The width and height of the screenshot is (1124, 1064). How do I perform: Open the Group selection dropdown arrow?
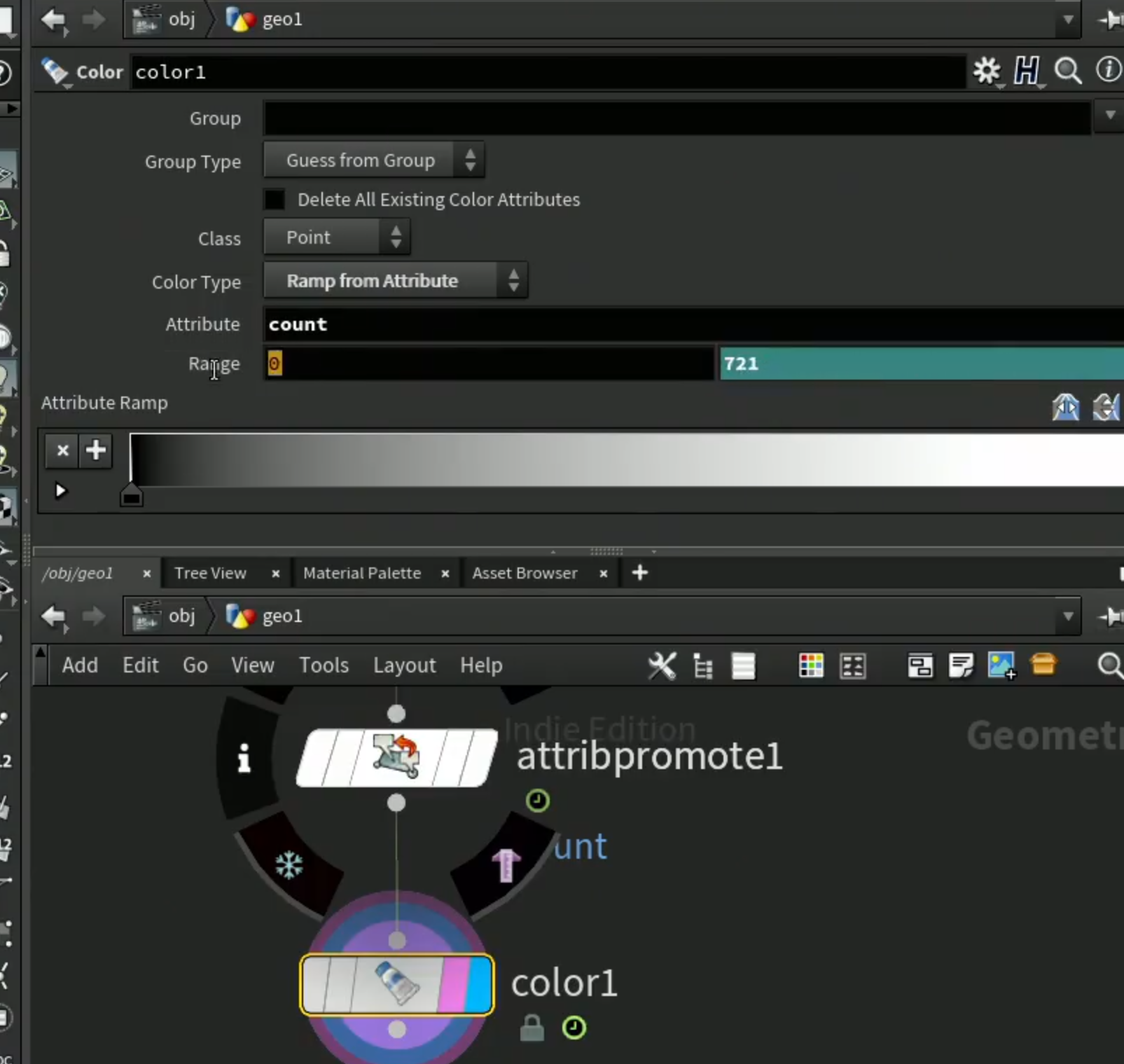pos(1109,116)
